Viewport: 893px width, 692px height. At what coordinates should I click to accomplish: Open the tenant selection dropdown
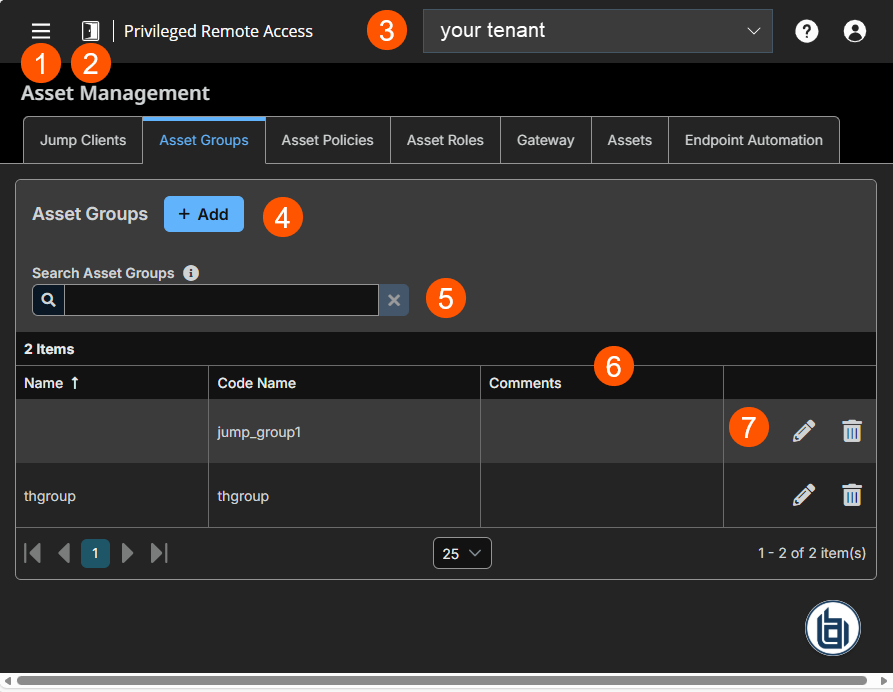click(597, 31)
